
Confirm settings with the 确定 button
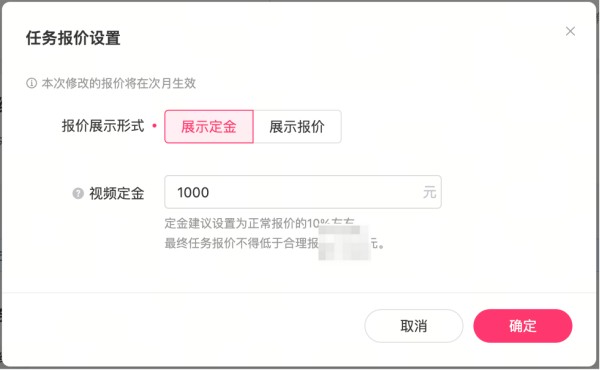point(523,326)
